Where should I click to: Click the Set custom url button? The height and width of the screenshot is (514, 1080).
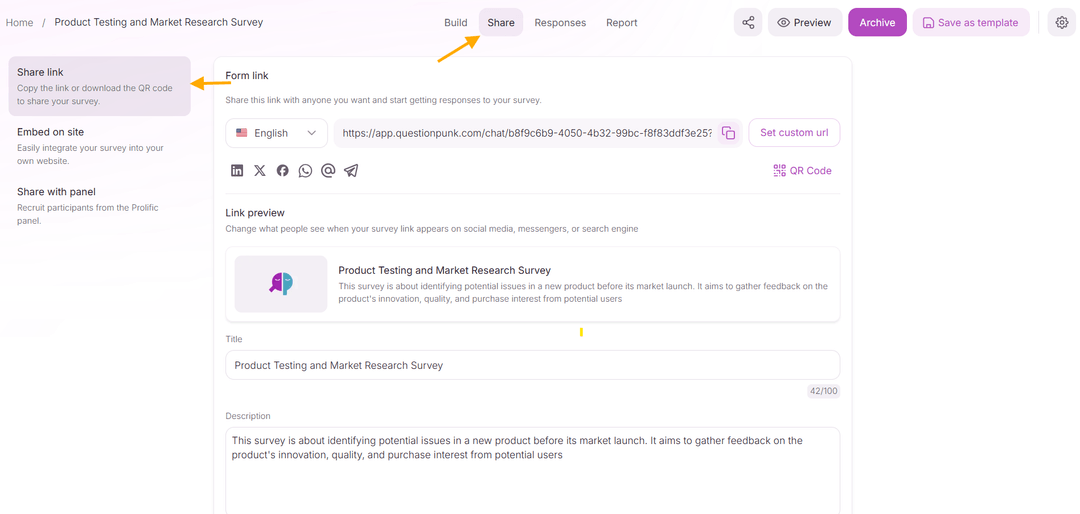[x=794, y=133]
